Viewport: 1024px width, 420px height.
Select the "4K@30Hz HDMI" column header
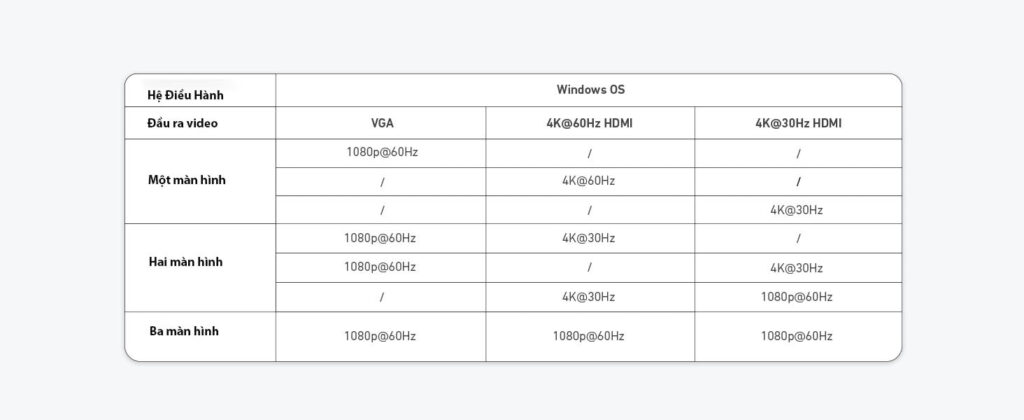pyautogui.click(x=798, y=123)
